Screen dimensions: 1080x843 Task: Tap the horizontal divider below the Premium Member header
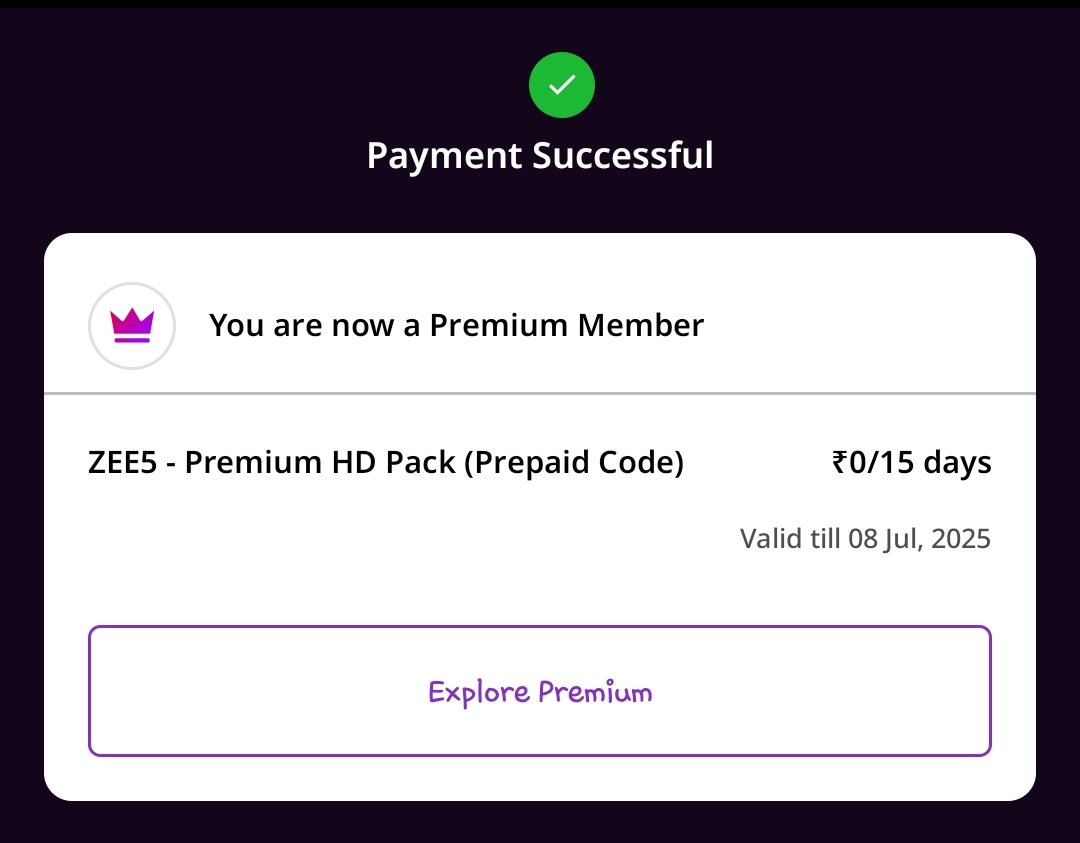pyautogui.click(x=540, y=394)
